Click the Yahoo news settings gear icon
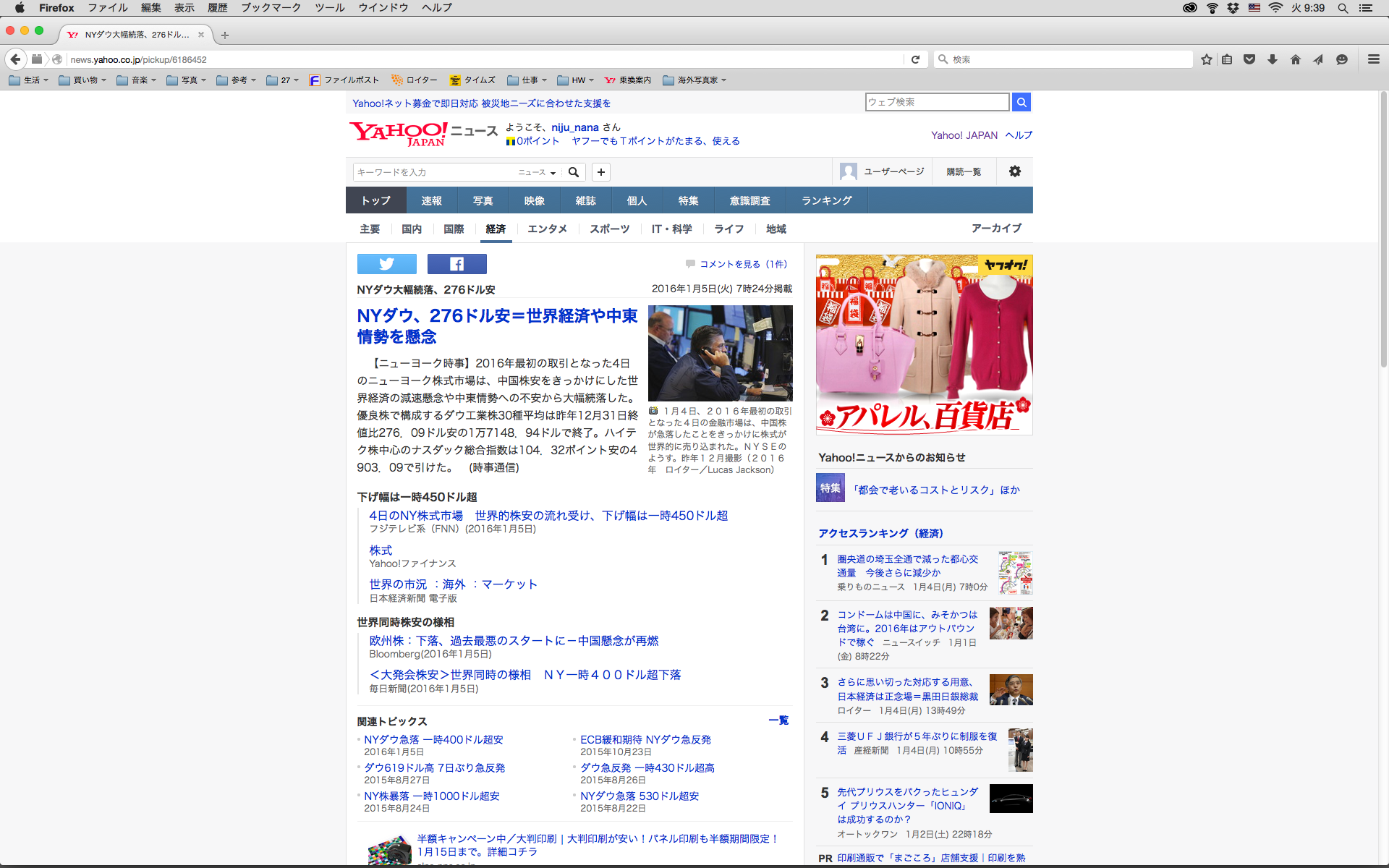The height and width of the screenshot is (868, 1389). coord(1014,171)
